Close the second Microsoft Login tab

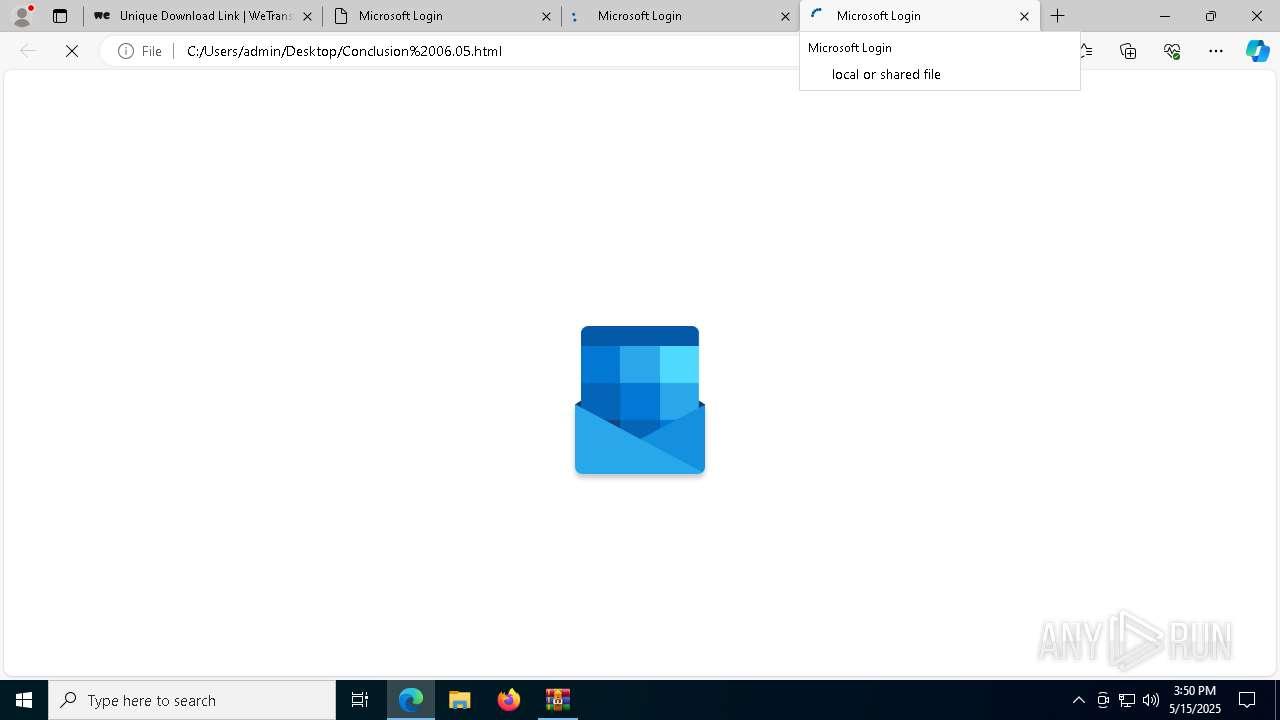[x=546, y=16]
